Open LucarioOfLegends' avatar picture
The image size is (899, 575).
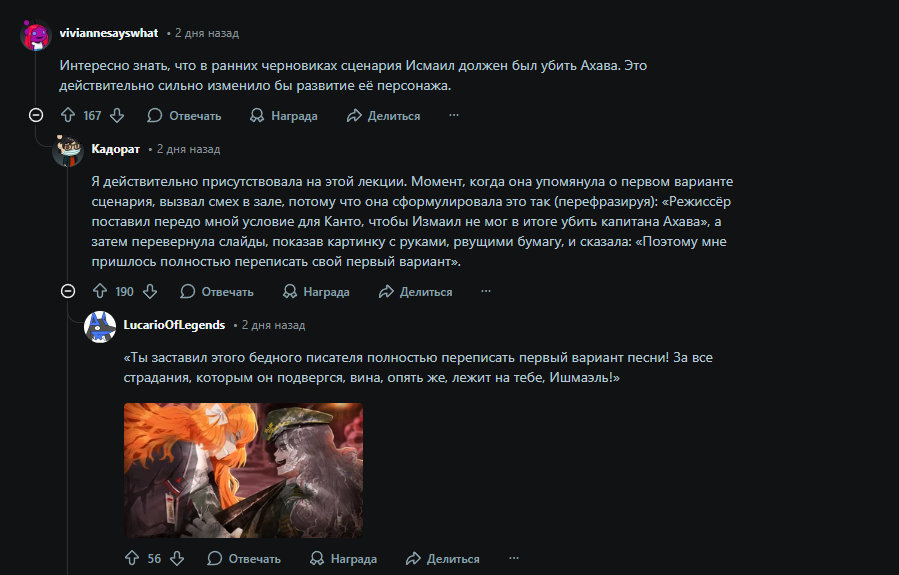click(x=100, y=327)
